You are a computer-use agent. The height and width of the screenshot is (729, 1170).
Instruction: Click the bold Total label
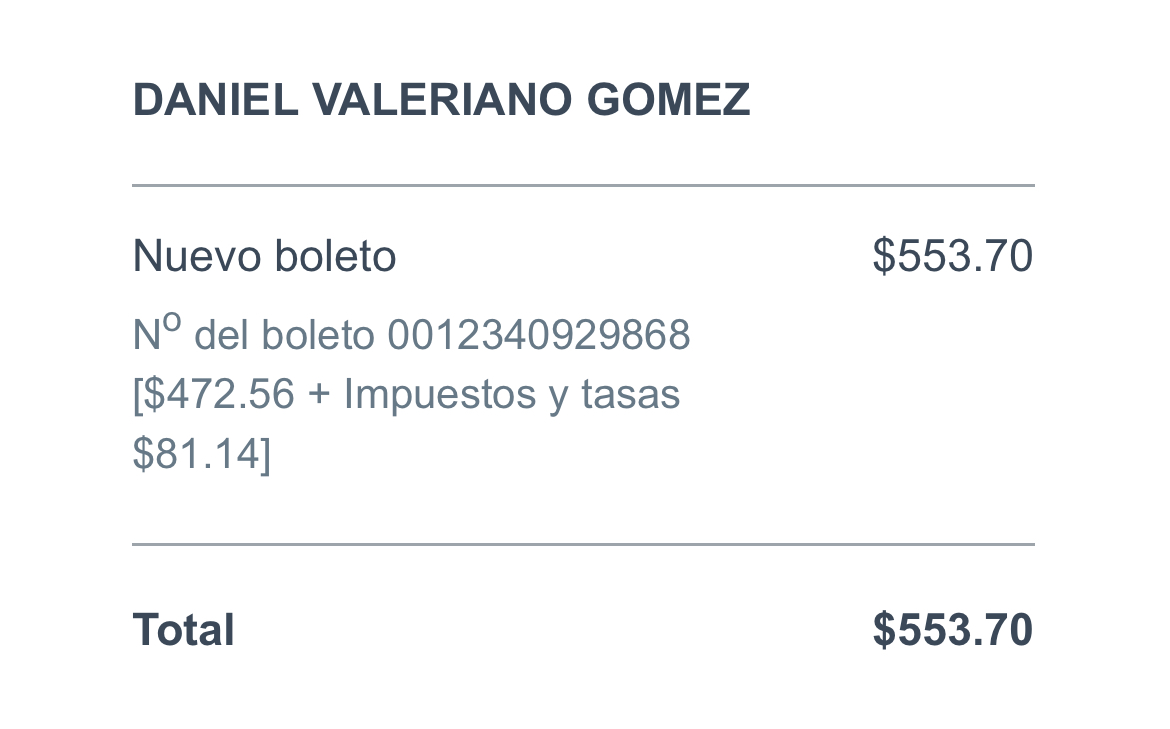pos(184,630)
